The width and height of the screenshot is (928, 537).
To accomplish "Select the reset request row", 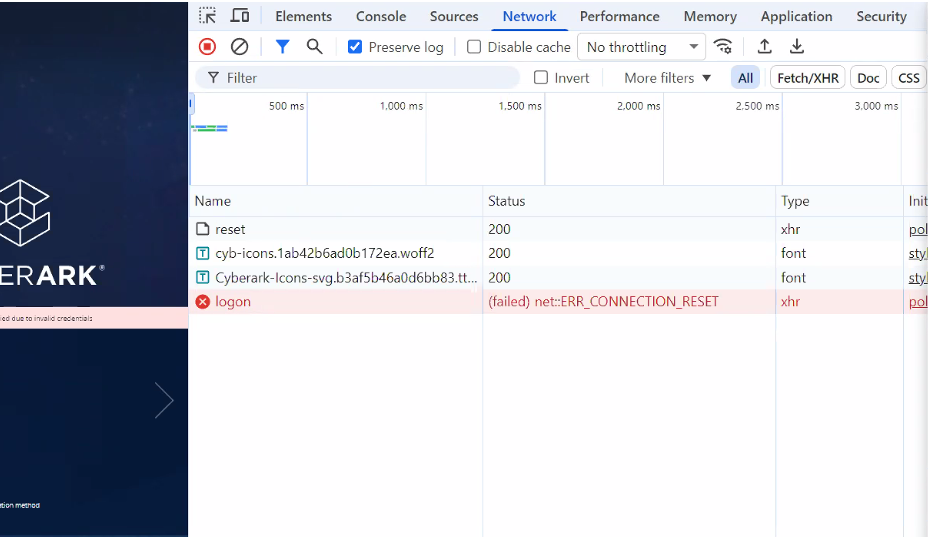I will (x=558, y=229).
